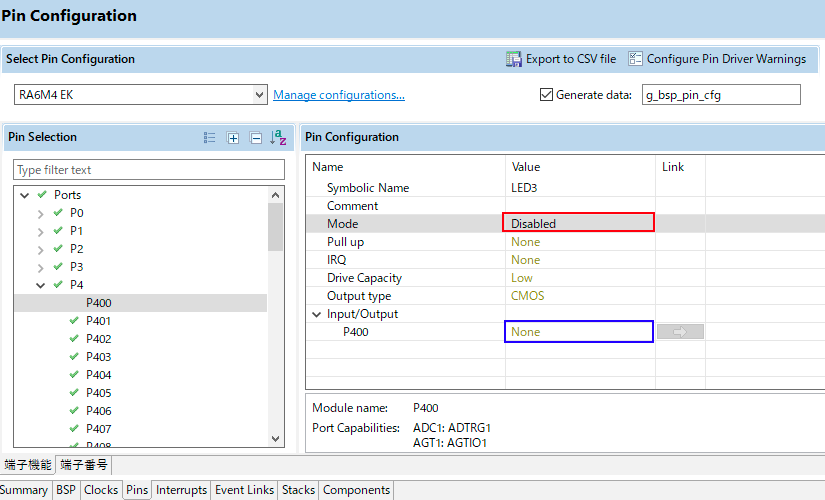Select the 端子番号 tab

click(x=85, y=465)
